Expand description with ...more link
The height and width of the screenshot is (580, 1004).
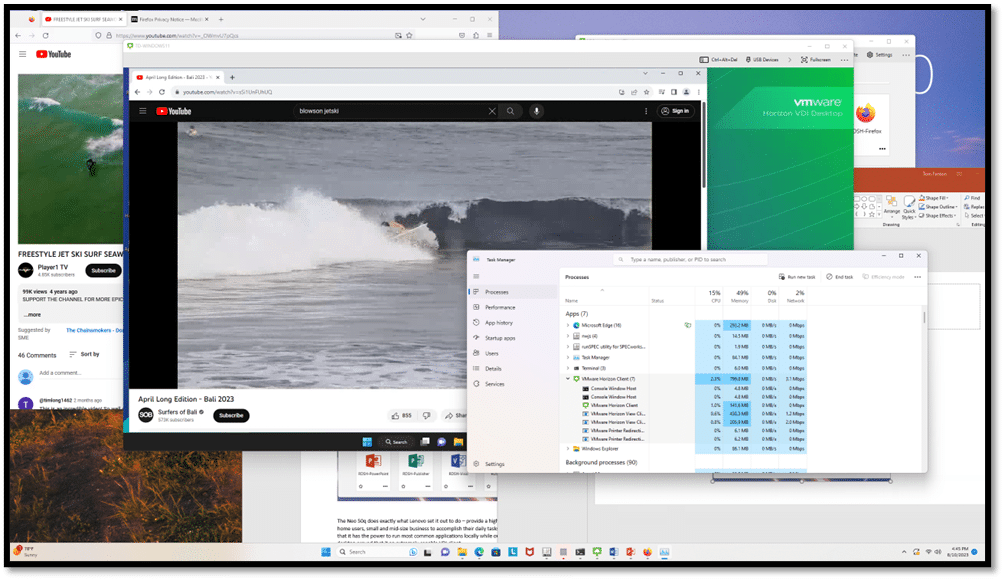point(32,315)
